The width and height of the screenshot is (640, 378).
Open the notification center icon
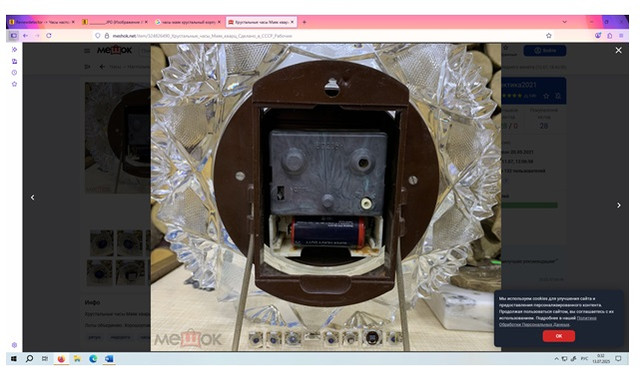point(618,359)
